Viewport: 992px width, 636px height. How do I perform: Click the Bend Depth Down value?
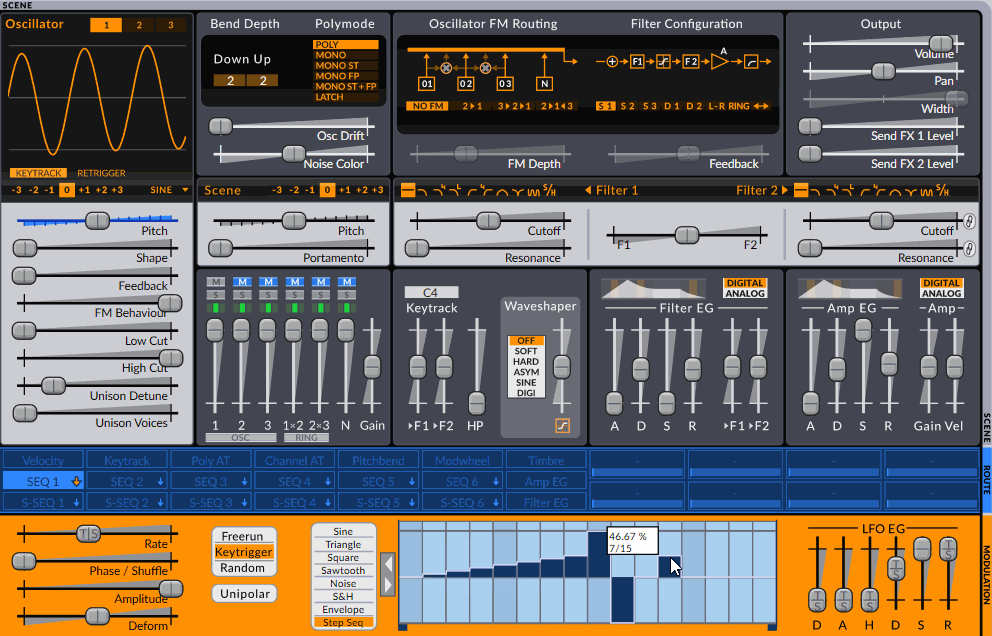[x=230, y=80]
